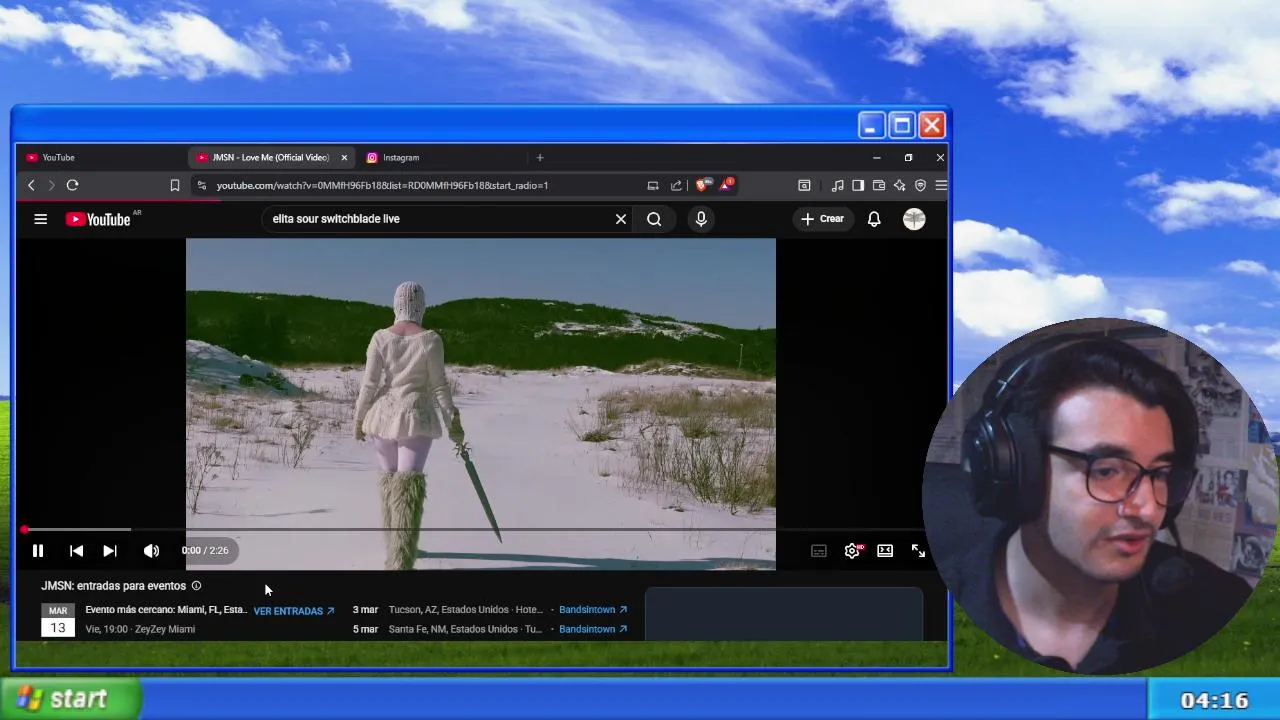Click the VER ENTRADAS link
This screenshot has height=720, width=1280.
click(294, 611)
